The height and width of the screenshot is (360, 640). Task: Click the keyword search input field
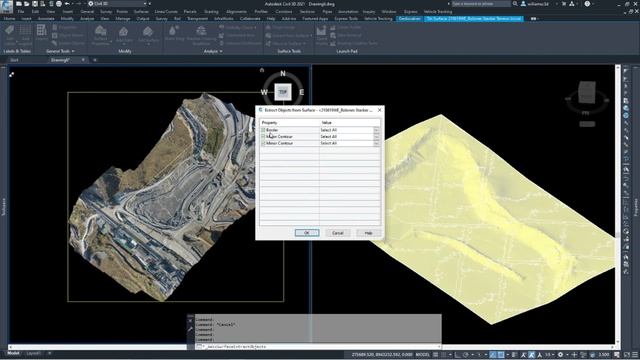coord(481,4)
